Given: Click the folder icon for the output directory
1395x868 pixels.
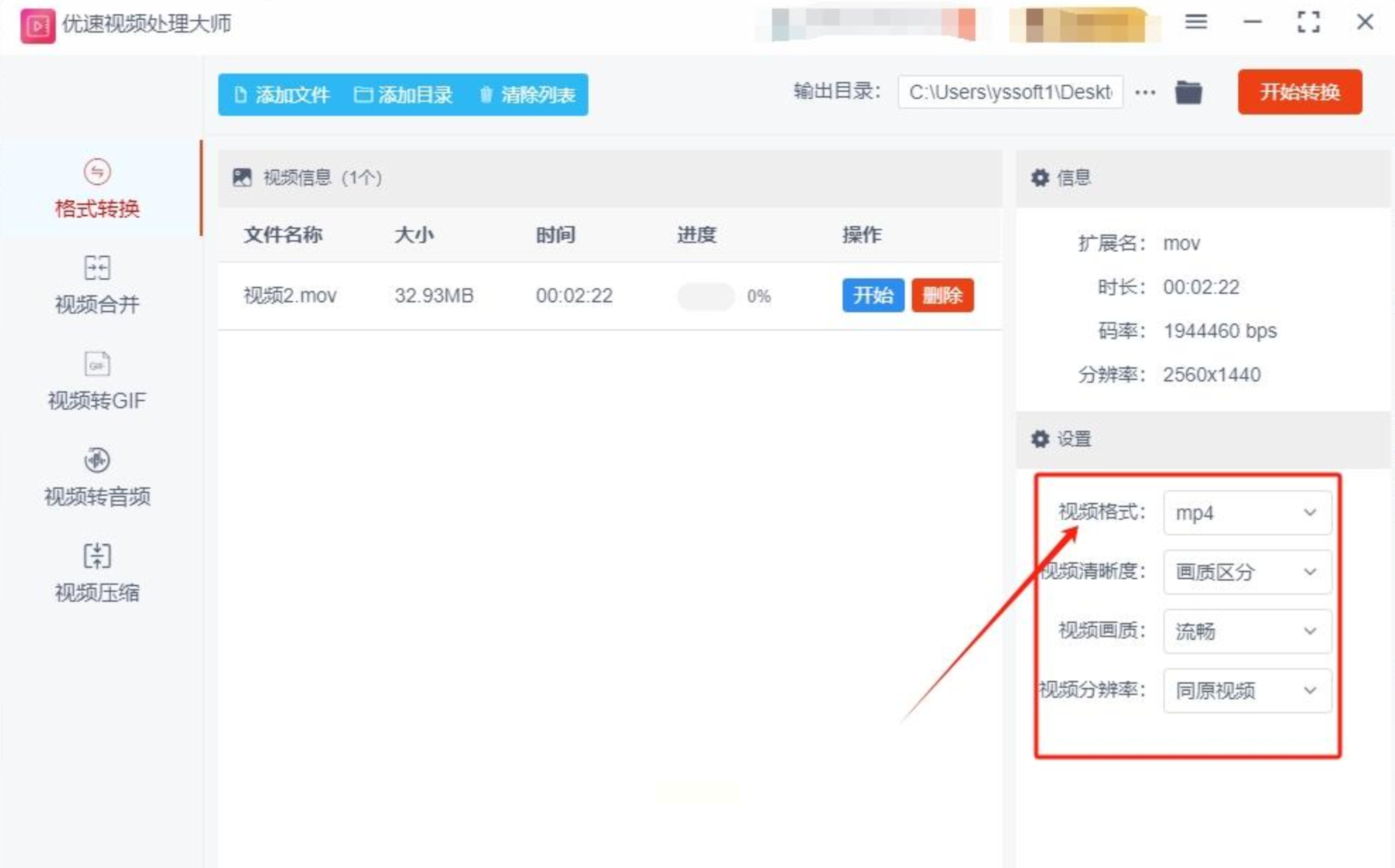Looking at the screenshot, I should 1188,93.
